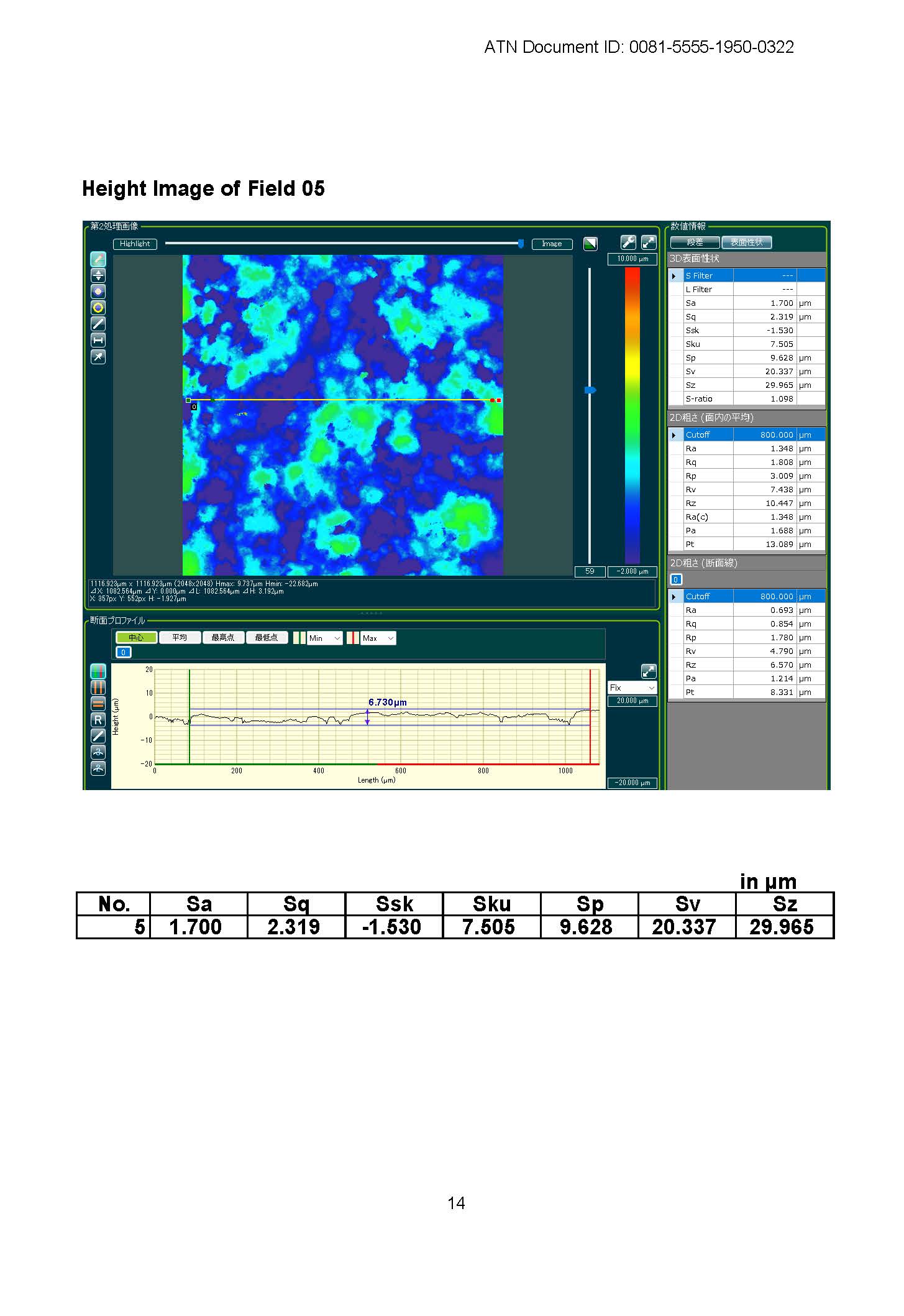This screenshot has width=904, height=1316.
Task: Click the green color palette icon
Action: tap(590, 244)
